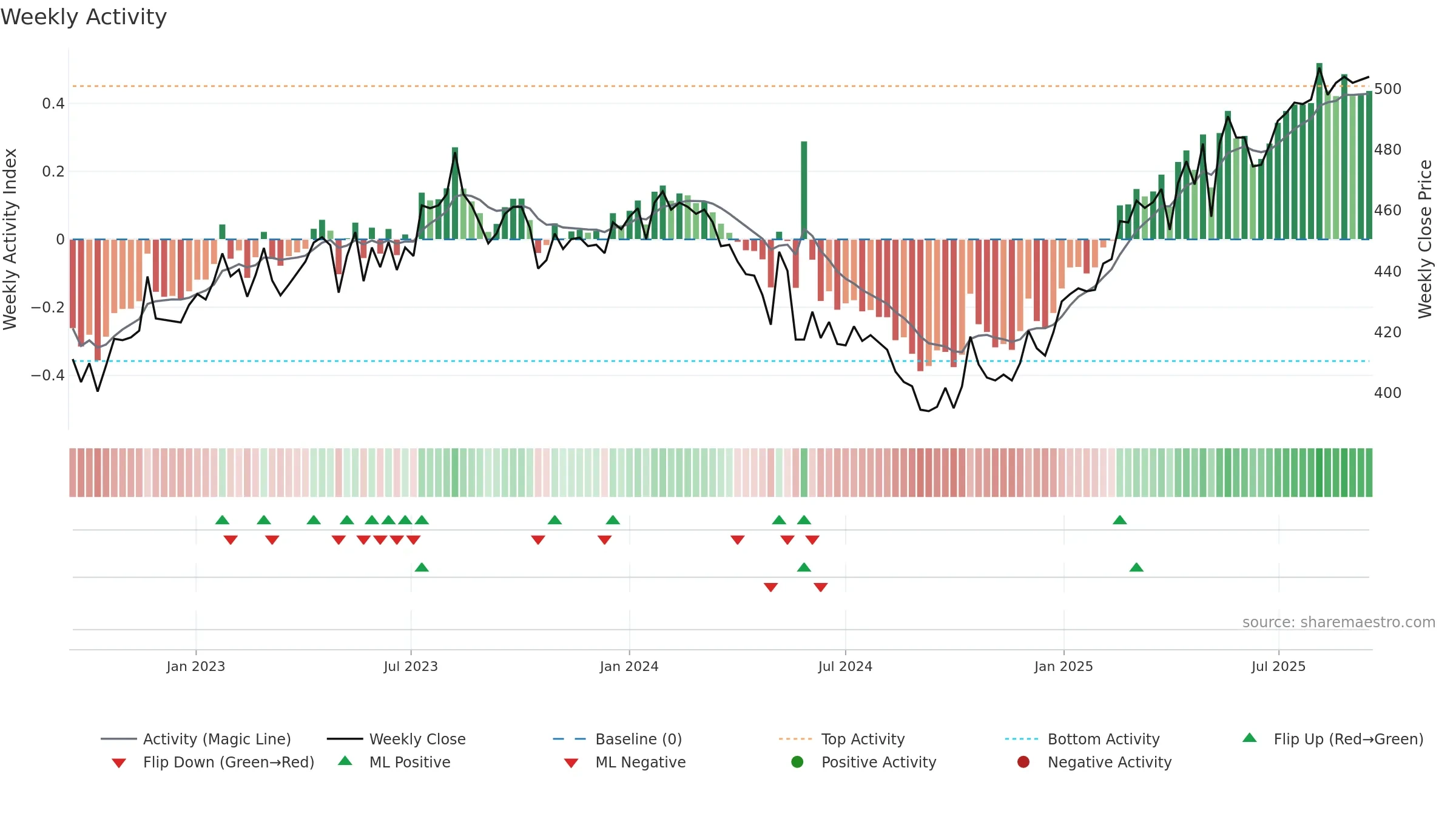Click the Flip Up marker near November 2023
The image size is (1456, 819).
[x=554, y=520]
